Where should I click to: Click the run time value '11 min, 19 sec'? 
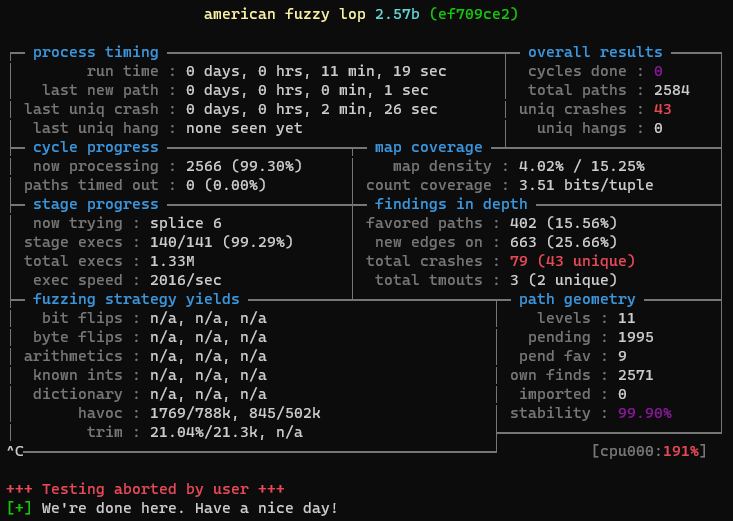[383, 72]
